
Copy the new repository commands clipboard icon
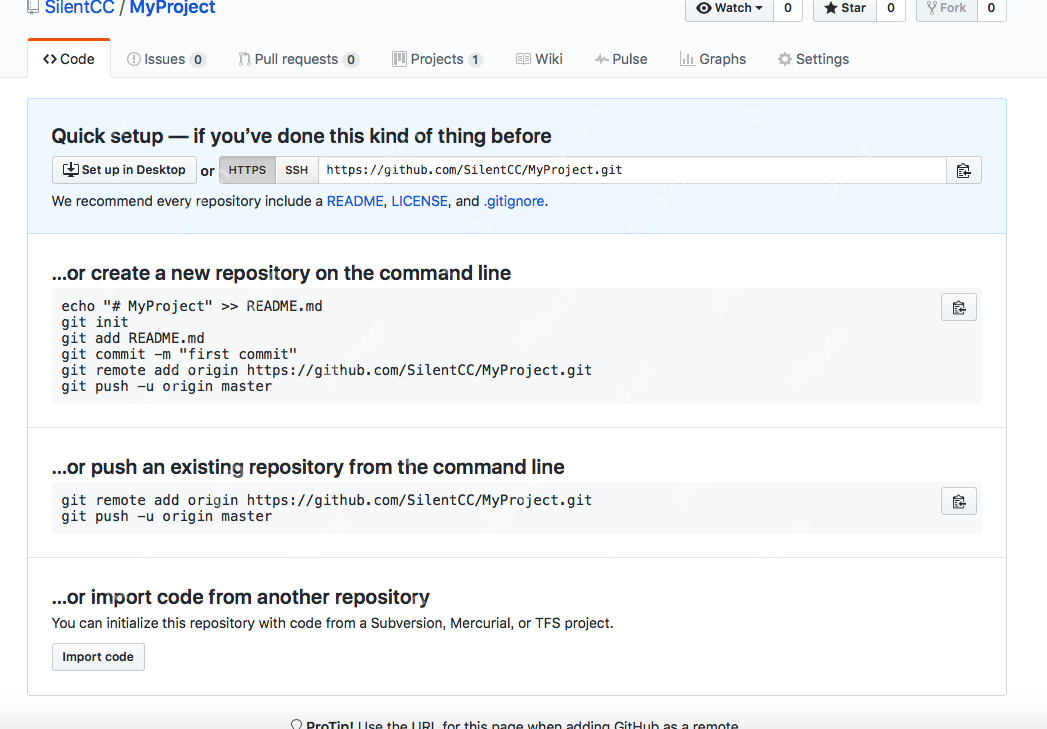tap(958, 307)
